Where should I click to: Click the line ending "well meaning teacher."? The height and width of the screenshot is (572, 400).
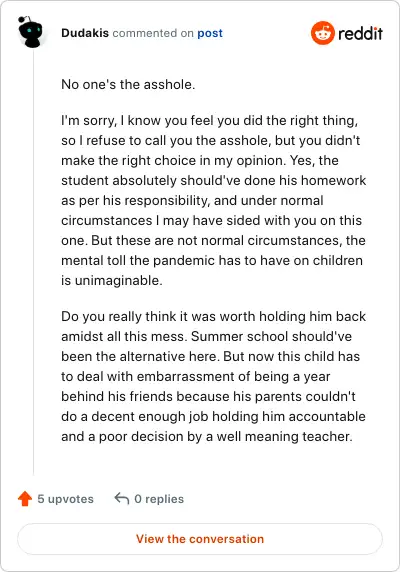pos(207,436)
